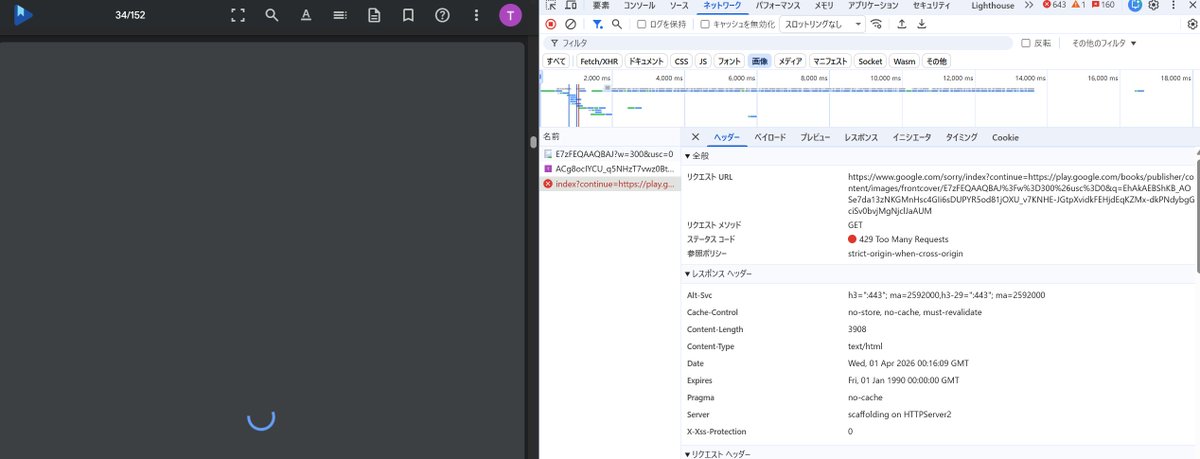
Task: Toggle network filter funnel icon
Action: (598, 24)
